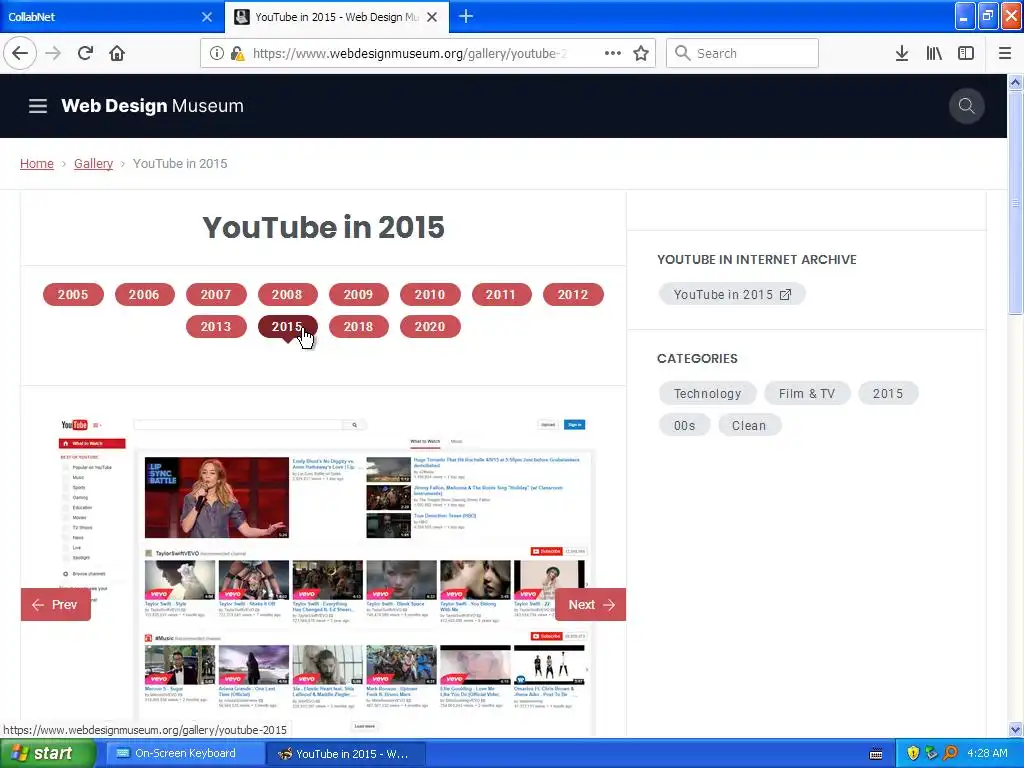
Task: Select year 2013
Action: point(216,327)
